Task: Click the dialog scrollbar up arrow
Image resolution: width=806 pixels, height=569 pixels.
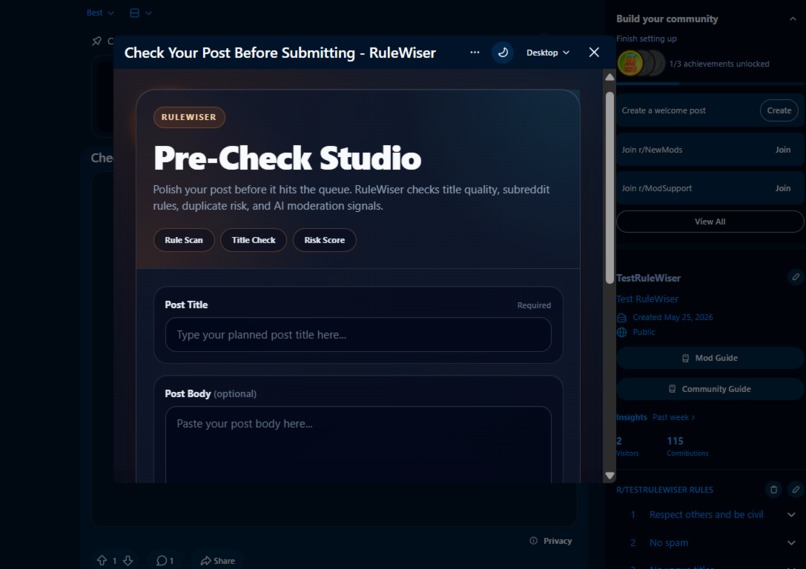Action: tap(610, 77)
